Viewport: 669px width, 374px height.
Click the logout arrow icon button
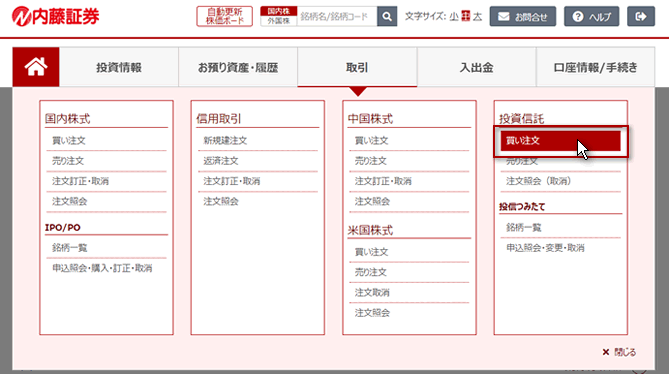tap(641, 17)
